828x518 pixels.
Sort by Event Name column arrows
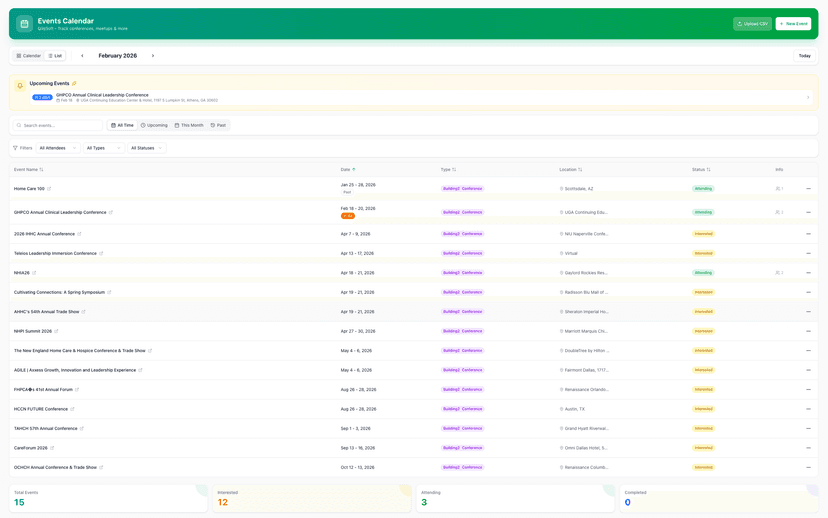(x=41, y=170)
